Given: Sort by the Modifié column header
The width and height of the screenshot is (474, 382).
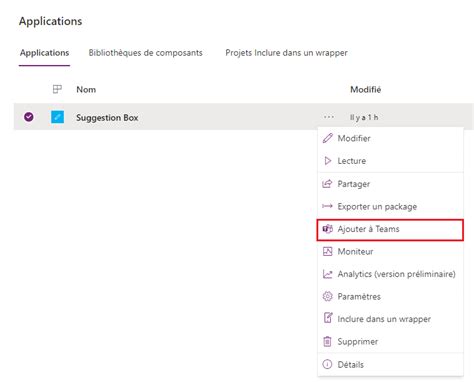Looking at the screenshot, I should (x=365, y=89).
